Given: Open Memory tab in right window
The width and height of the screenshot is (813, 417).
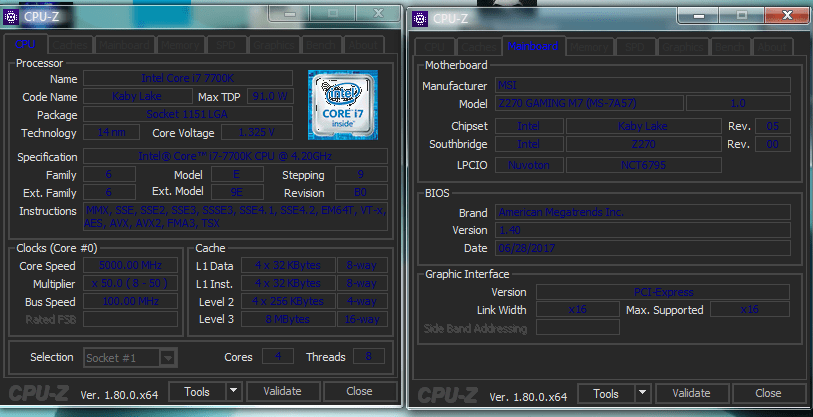Looking at the screenshot, I should tap(589, 47).
